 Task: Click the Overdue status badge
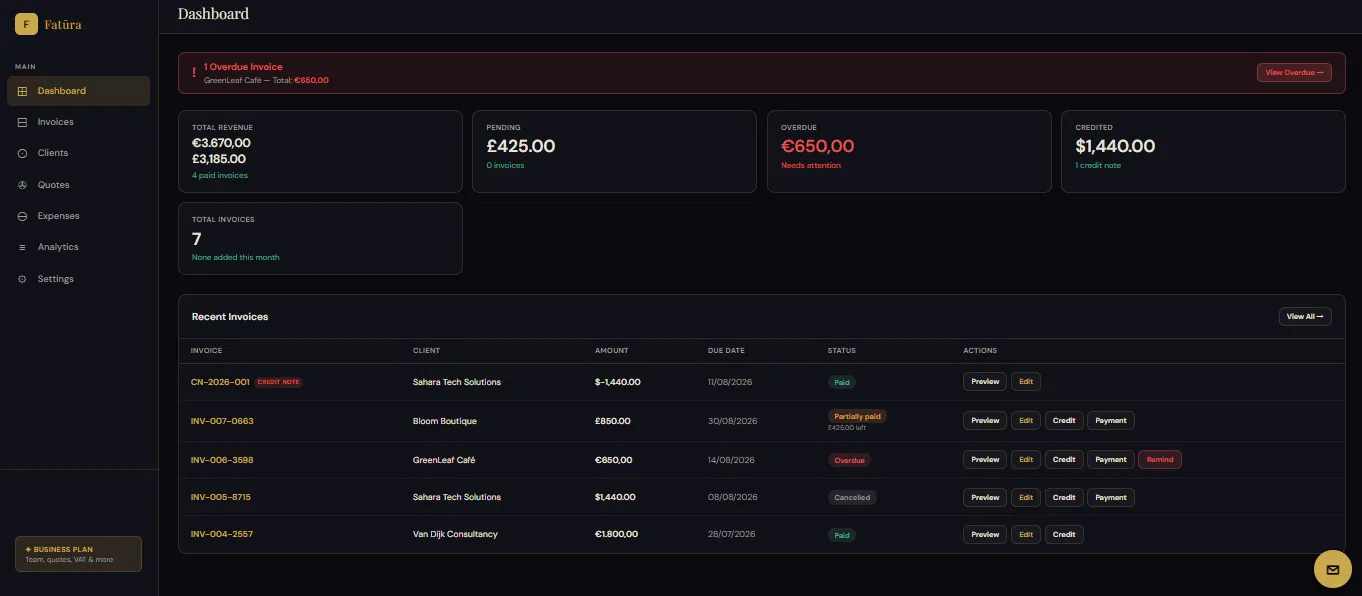(849, 460)
